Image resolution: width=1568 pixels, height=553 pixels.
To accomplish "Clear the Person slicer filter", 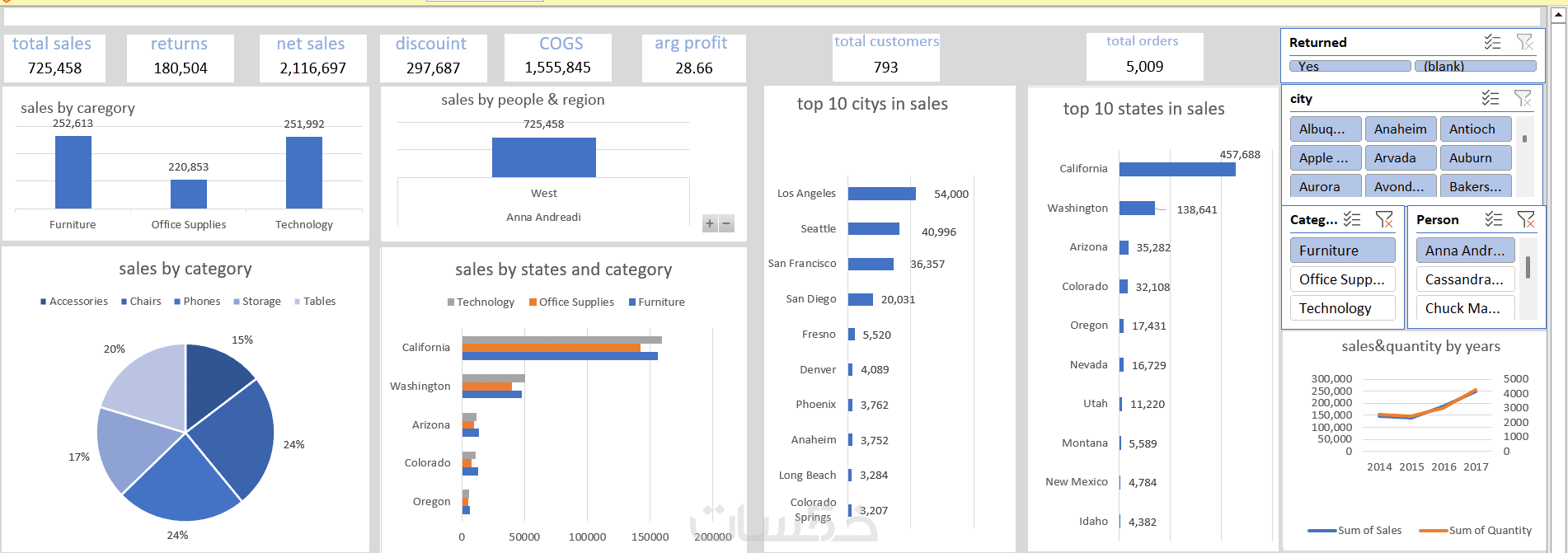I will (x=1526, y=219).
